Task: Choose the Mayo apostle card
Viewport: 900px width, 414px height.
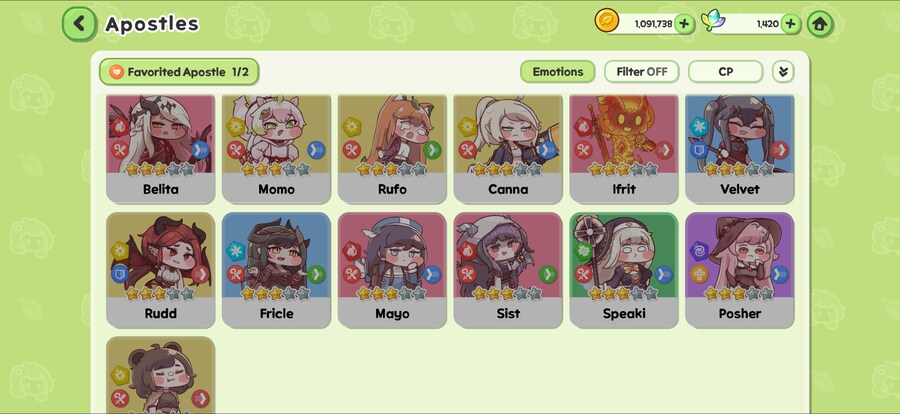Action: pyautogui.click(x=392, y=270)
